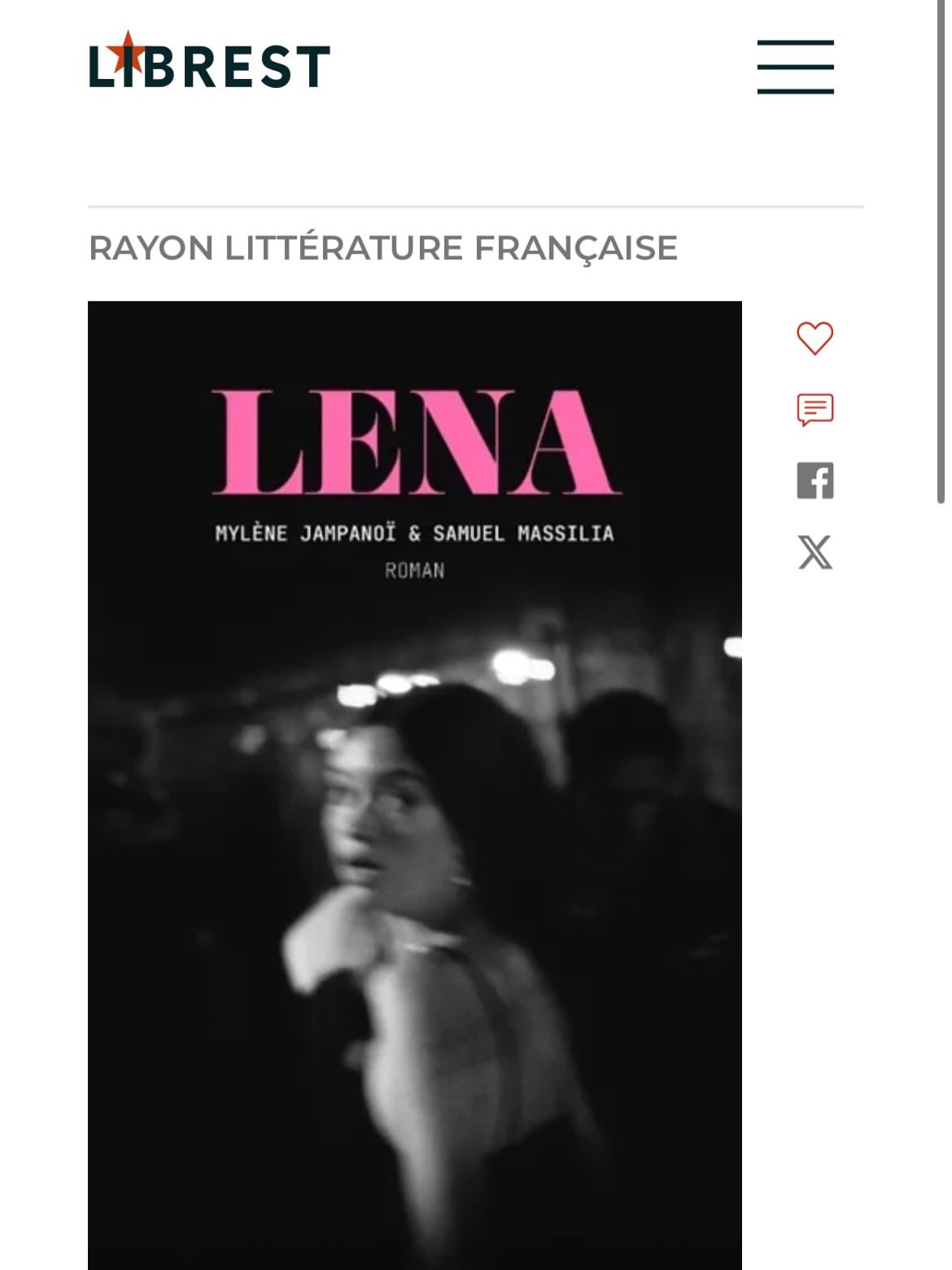Share the book on Facebook
The height and width of the screenshot is (1270, 952).
point(815,480)
